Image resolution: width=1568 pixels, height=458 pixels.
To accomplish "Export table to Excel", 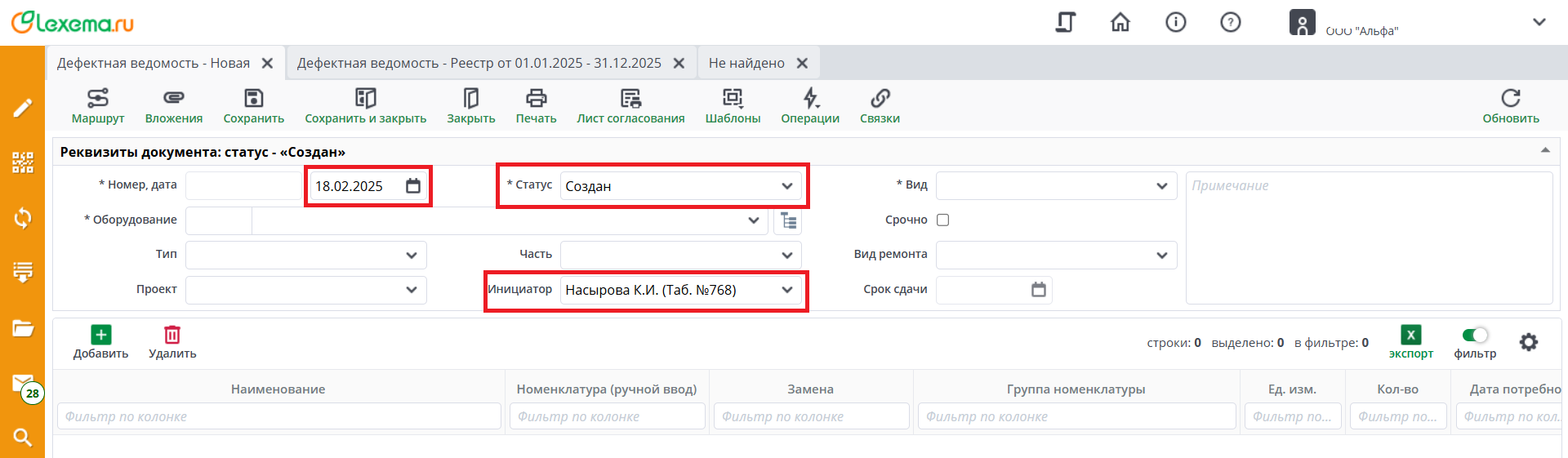I will tap(1410, 341).
